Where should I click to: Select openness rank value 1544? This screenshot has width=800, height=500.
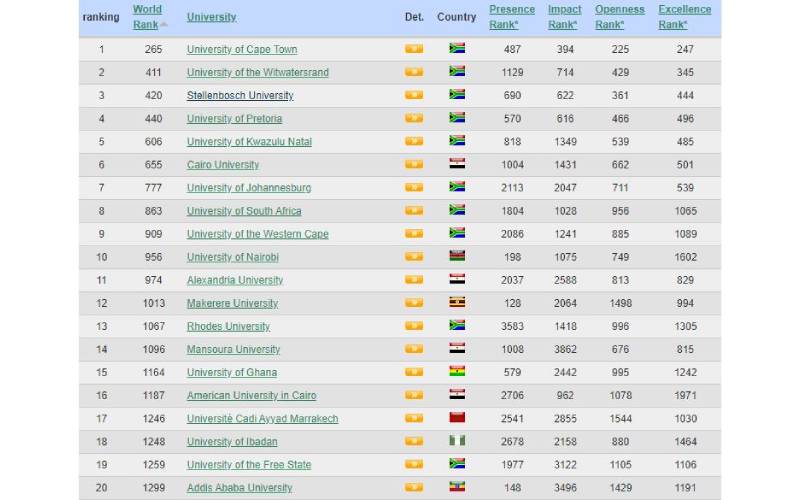[620, 419]
